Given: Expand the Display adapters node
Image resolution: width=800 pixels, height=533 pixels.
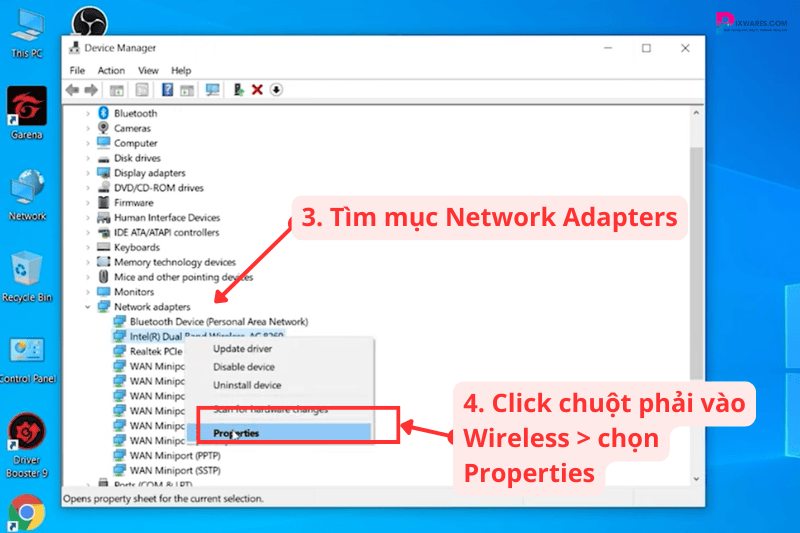Looking at the screenshot, I should [x=88, y=173].
